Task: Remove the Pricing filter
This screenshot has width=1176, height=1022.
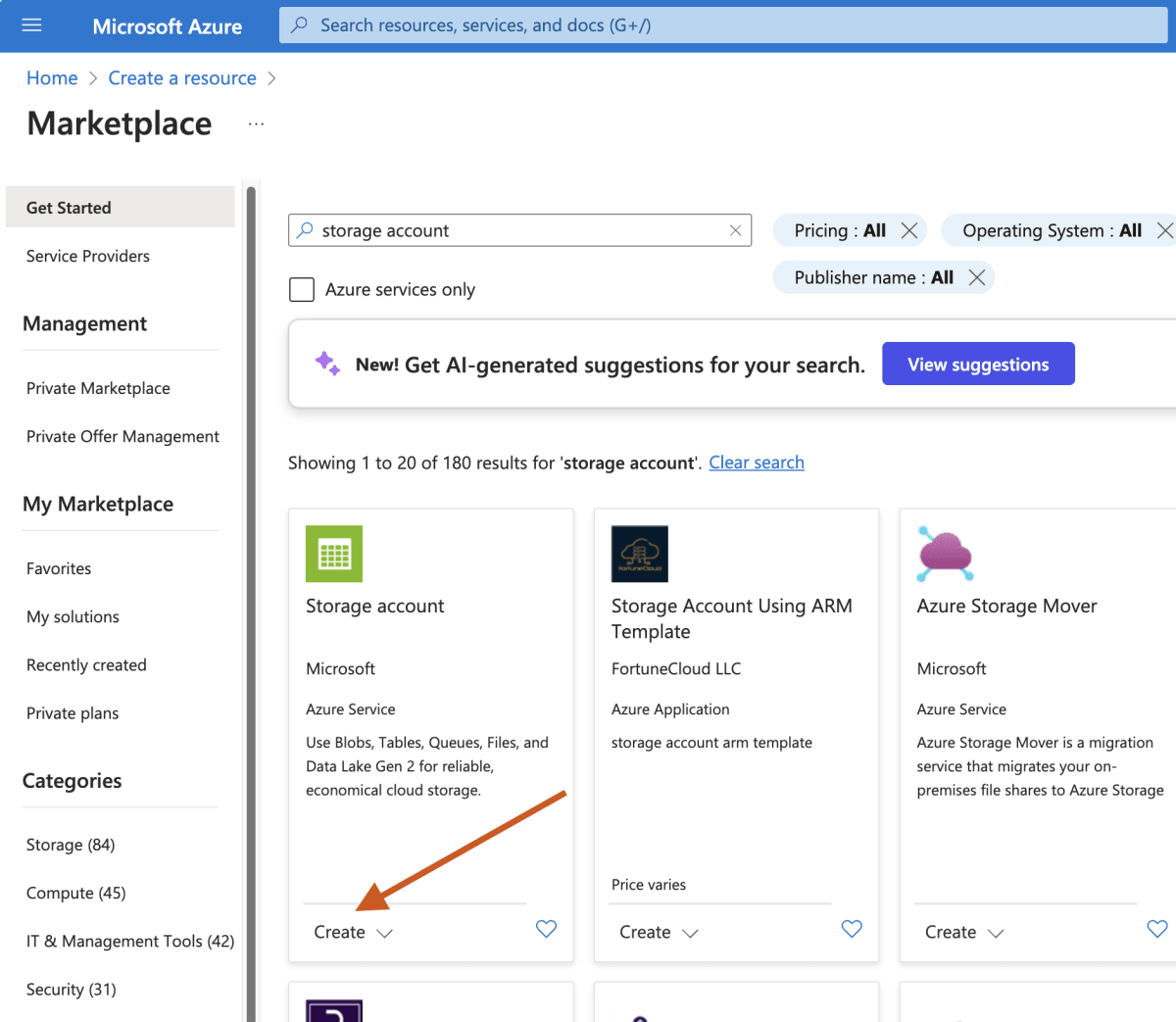Action: tap(909, 230)
